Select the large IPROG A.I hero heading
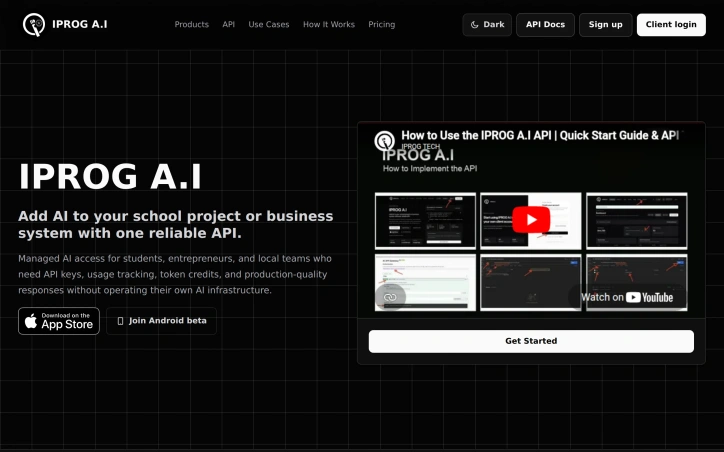Image resolution: width=724 pixels, height=452 pixels. (110, 177)
